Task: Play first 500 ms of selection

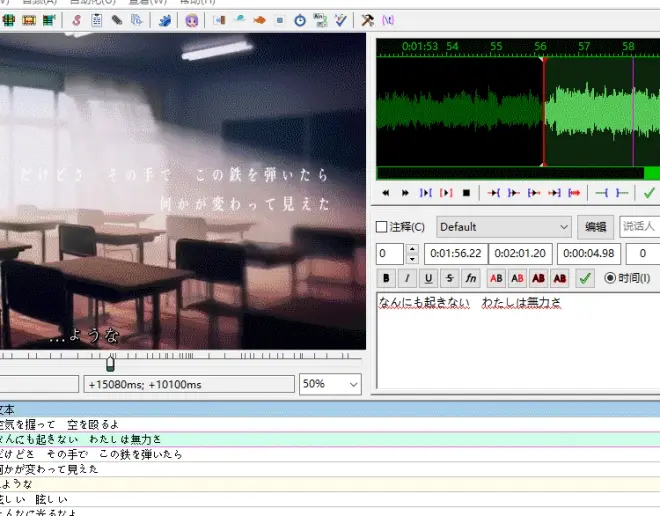Action: point(534,193)
